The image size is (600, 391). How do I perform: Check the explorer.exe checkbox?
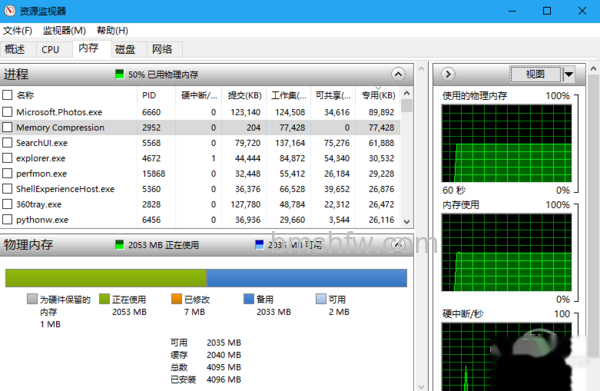(x=7, y=158)
